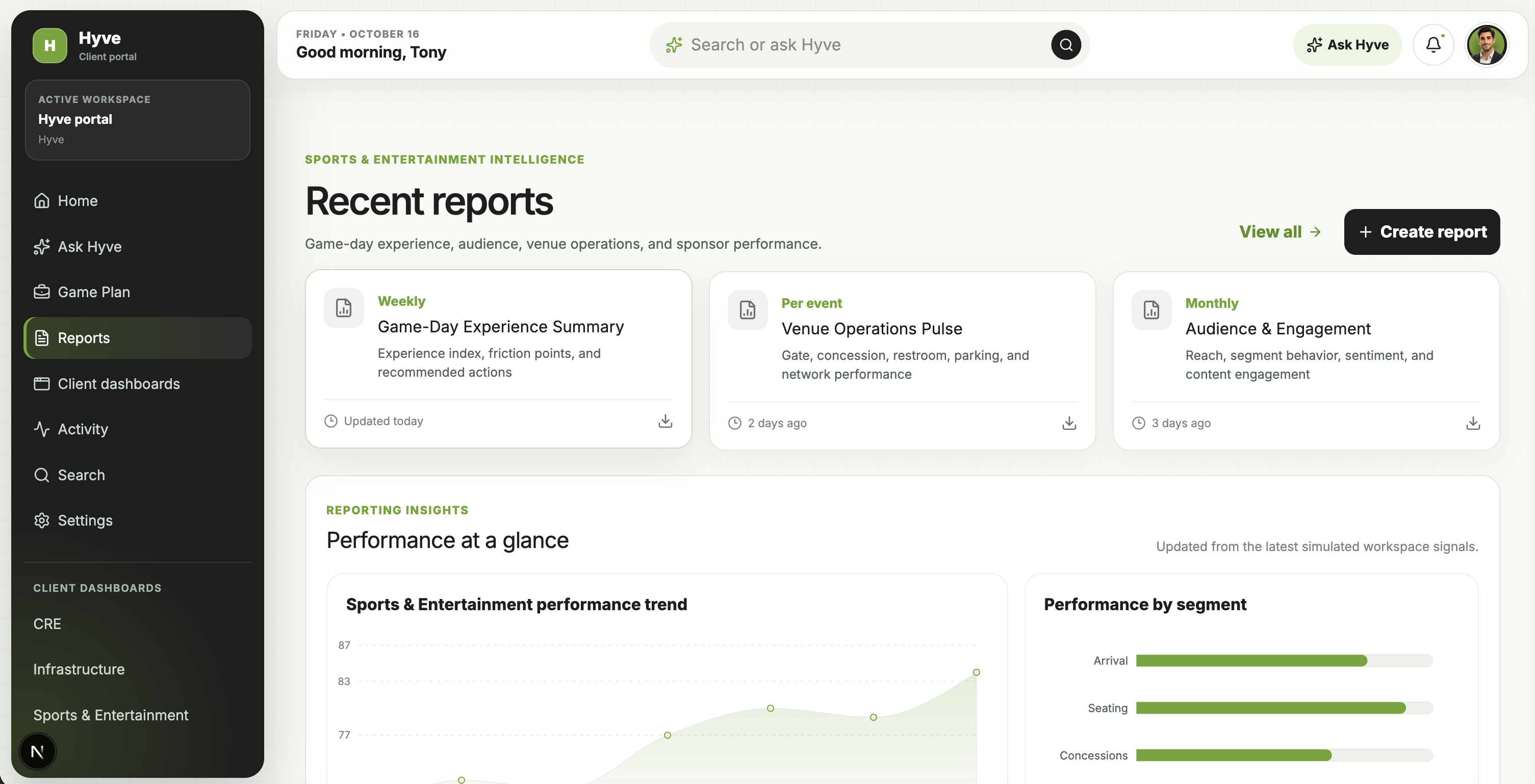Open Activity in the sidebar
Screen dimensions: 1535x784
(x=138, y=429)
